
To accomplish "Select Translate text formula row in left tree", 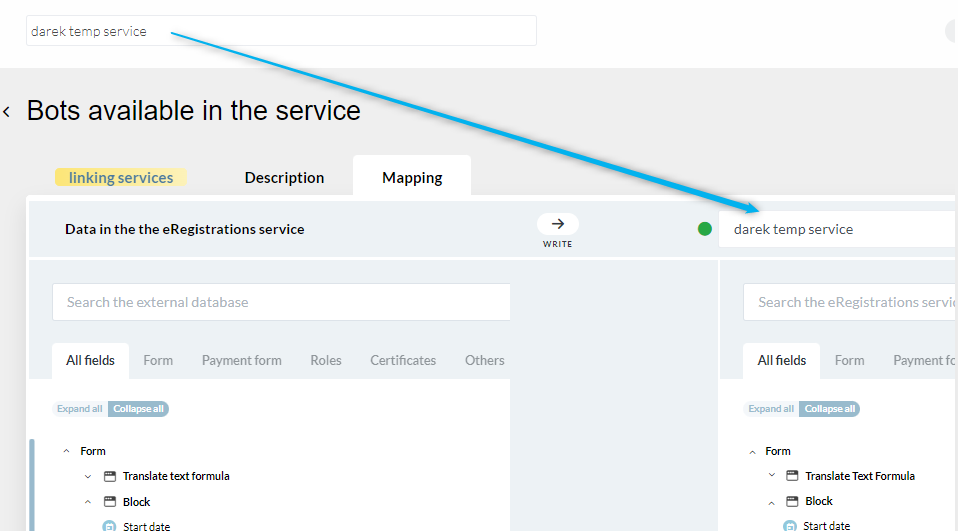I will point(176,476).
